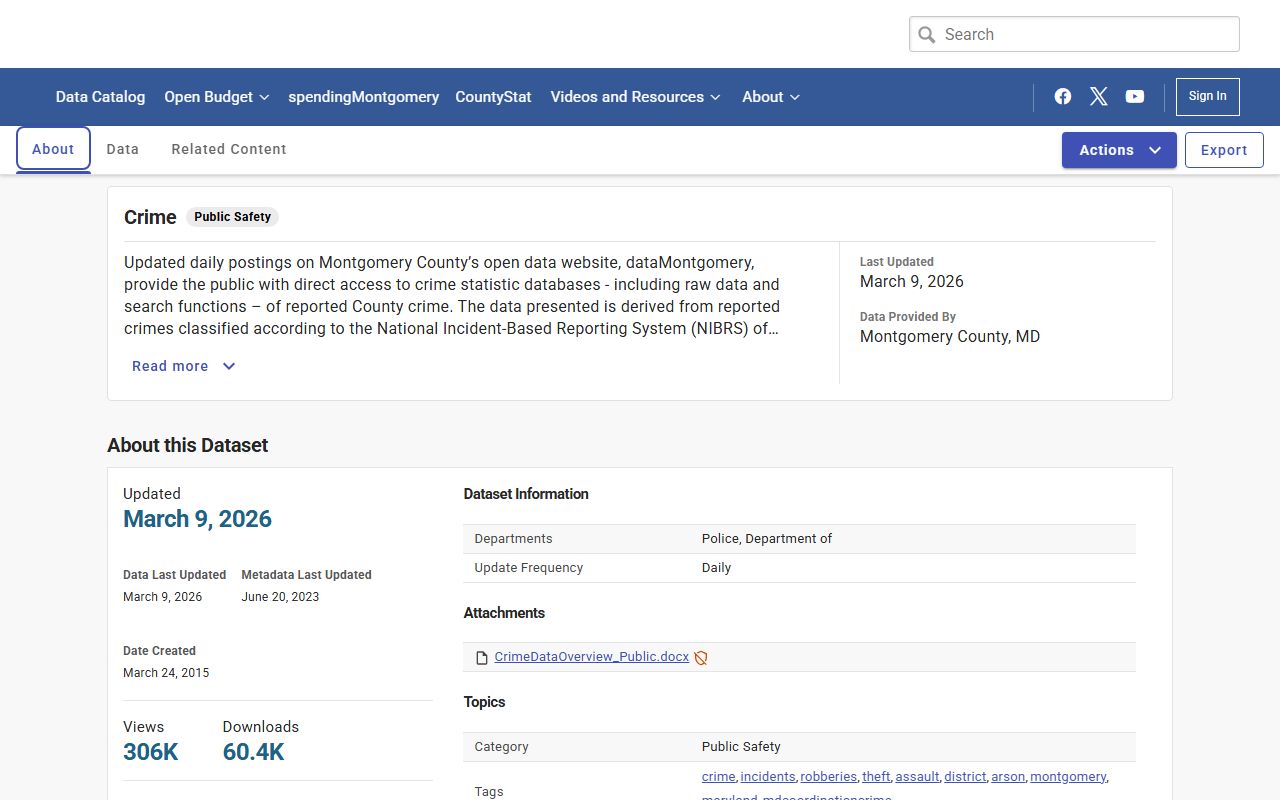Screen dimensions: 1280x800
Task: Select the About tab
Action: click(53, 149)
